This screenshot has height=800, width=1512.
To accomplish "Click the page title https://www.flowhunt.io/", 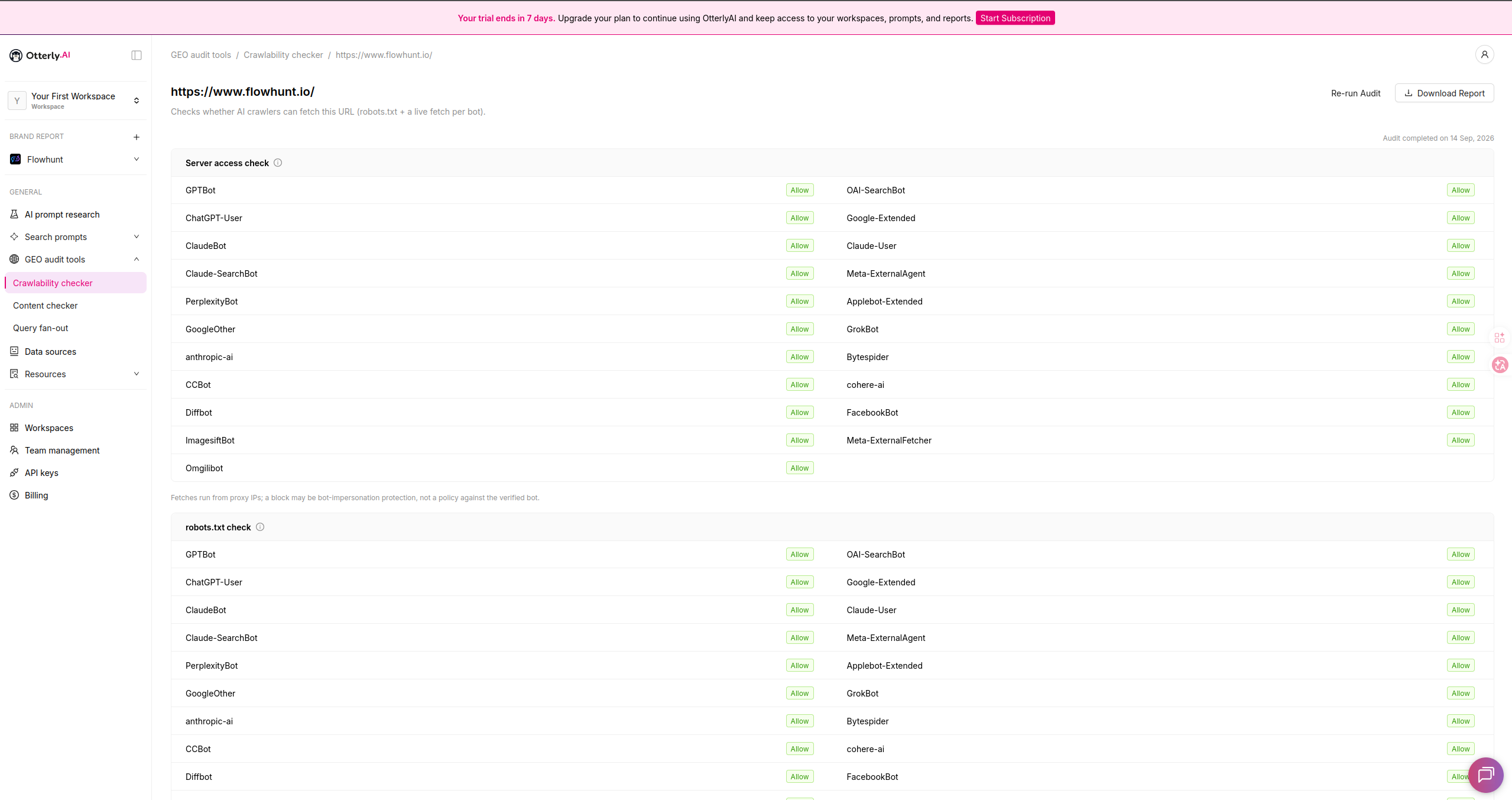I will click(x=242, y=92).
